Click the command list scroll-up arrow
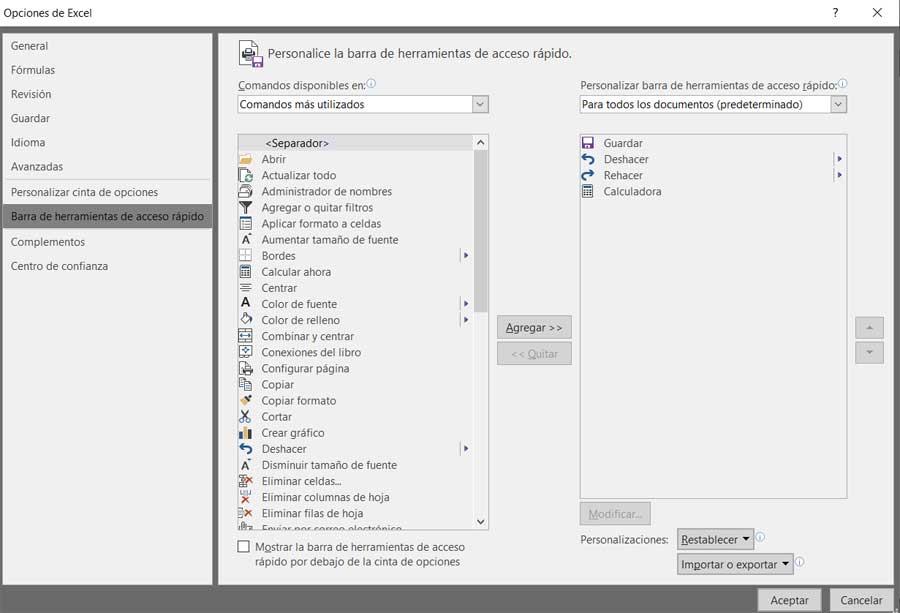This screenshot has width=900, height=613. point(481,142)
